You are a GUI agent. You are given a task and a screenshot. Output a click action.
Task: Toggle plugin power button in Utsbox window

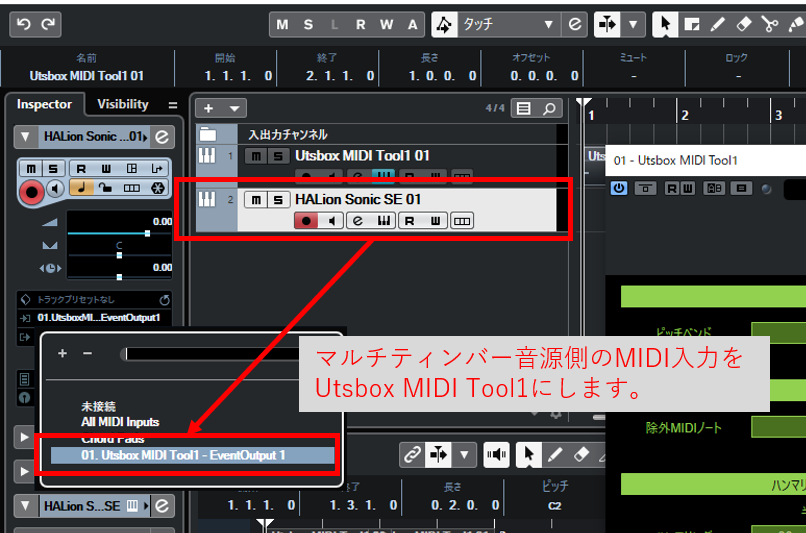tap(619, 189)
